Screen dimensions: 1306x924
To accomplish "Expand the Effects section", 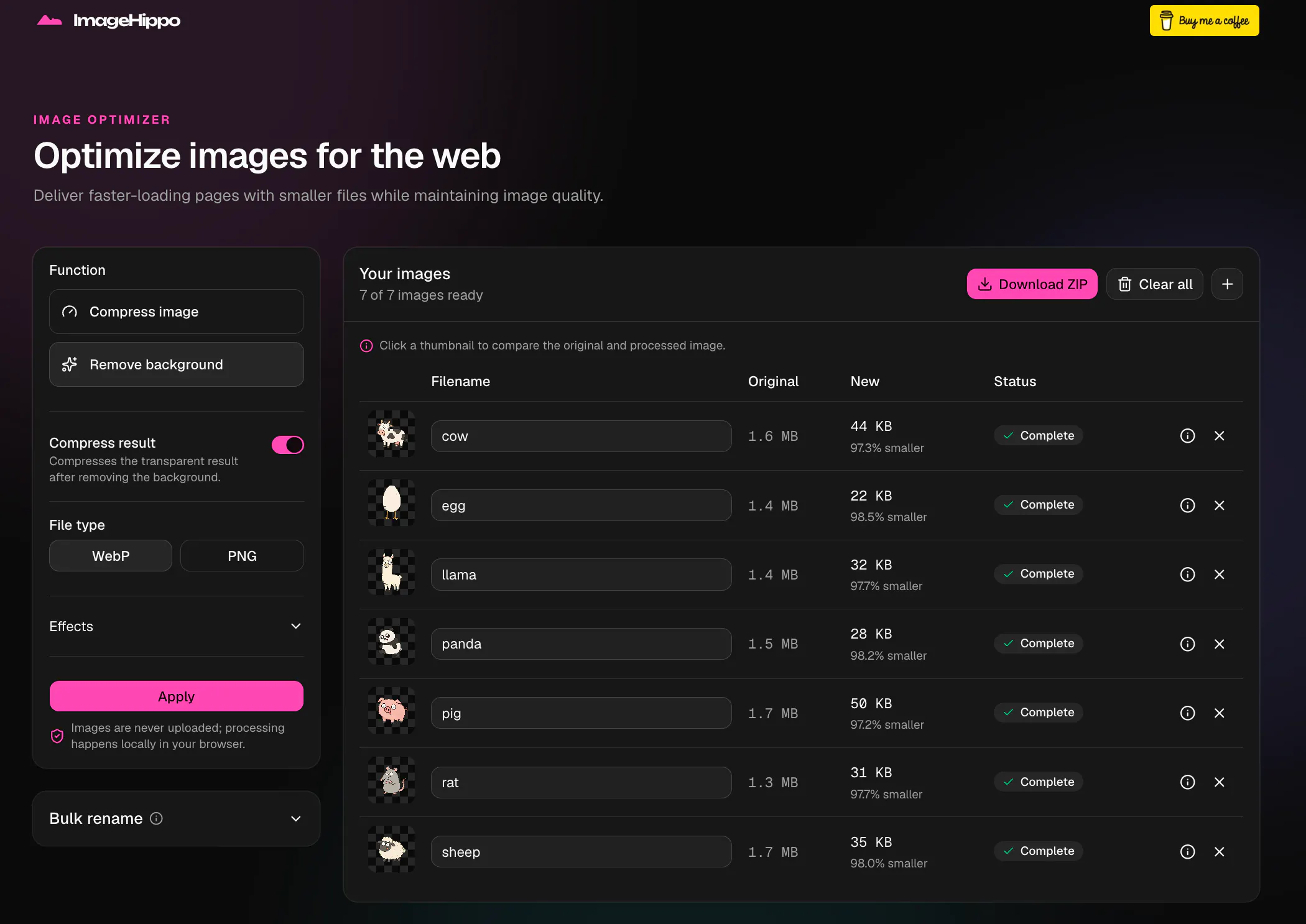I will coord(177,626).
